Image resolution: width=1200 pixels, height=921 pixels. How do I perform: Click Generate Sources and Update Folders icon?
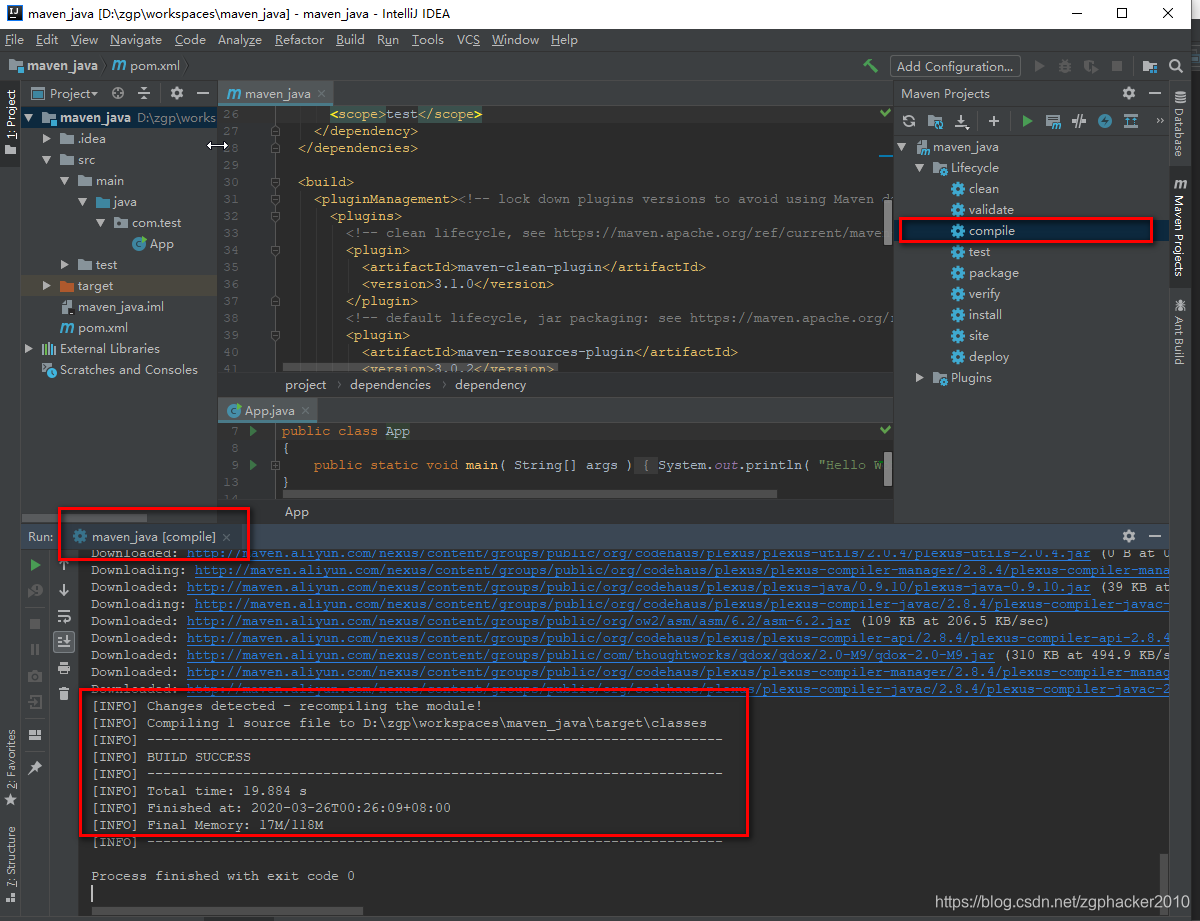click(935, 121)
